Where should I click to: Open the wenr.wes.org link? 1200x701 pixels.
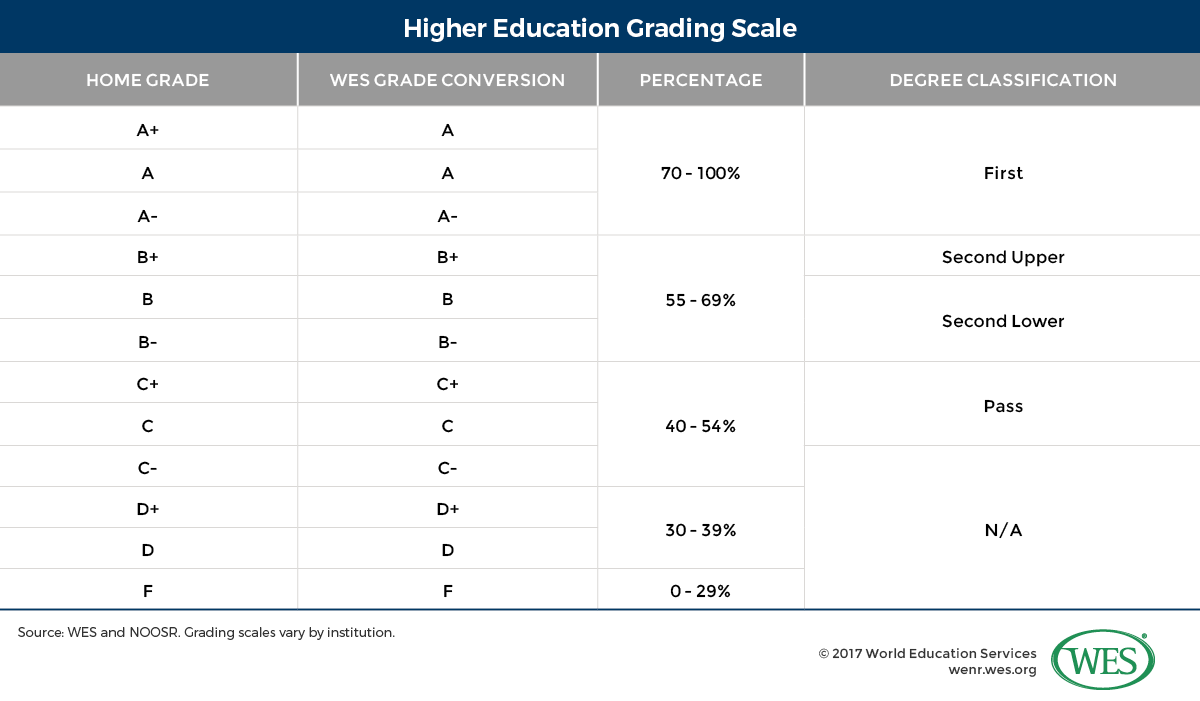[992, 670]
